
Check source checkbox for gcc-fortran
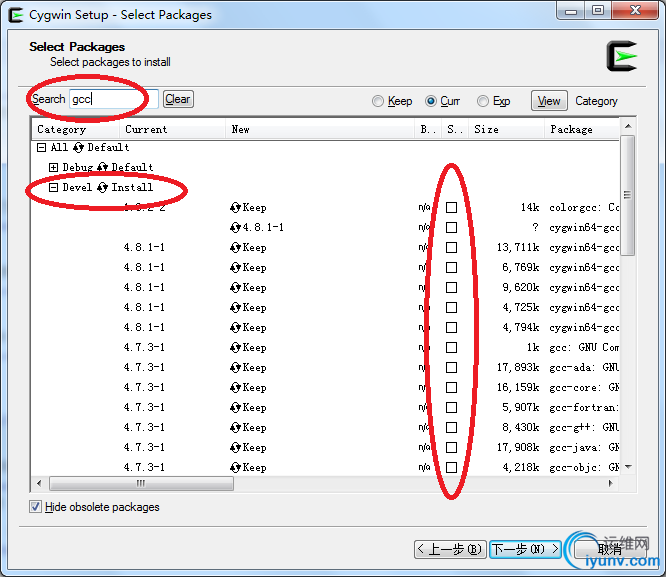(x=452, y=407)
